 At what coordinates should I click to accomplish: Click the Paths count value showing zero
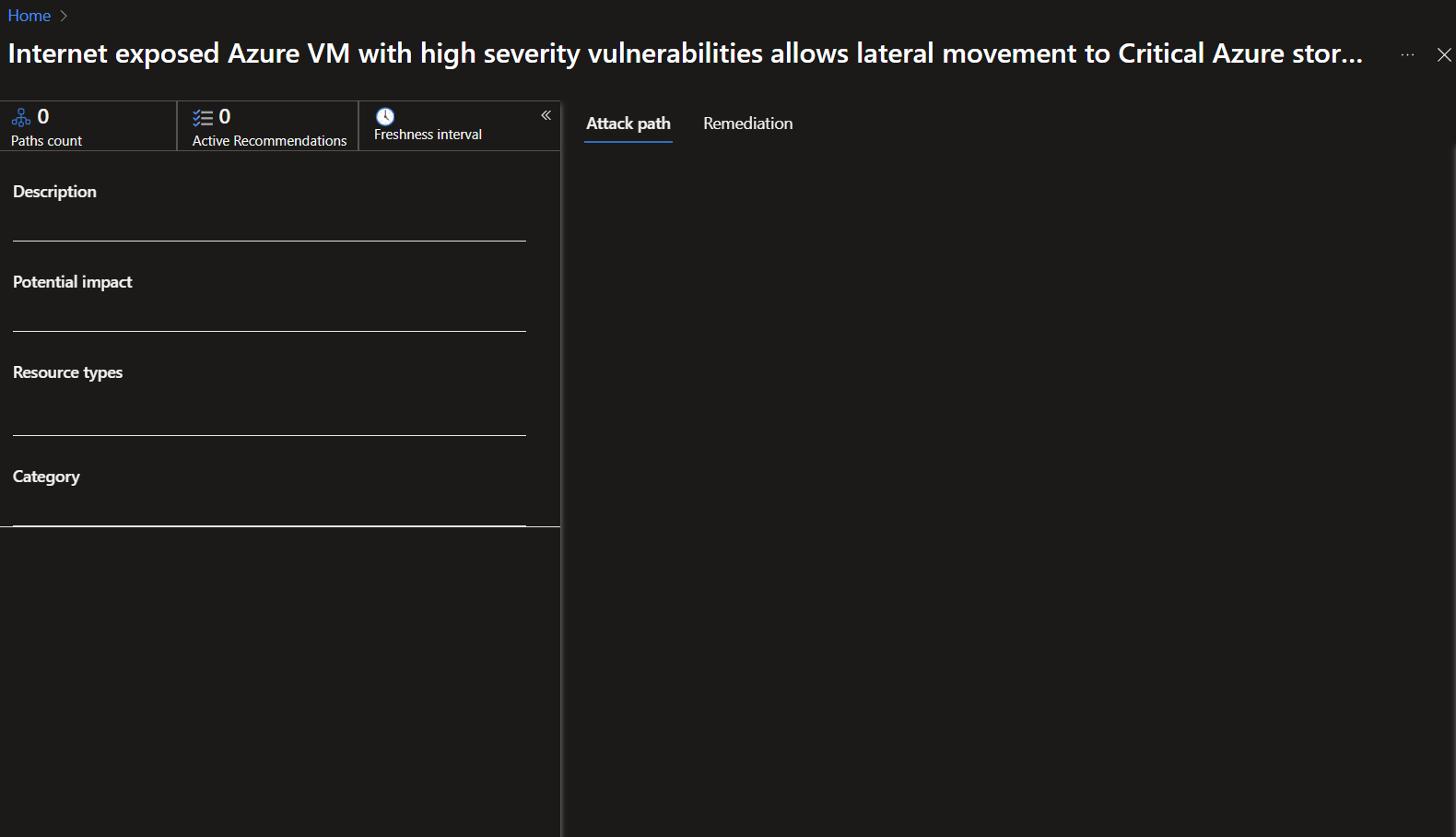[41, 115]
